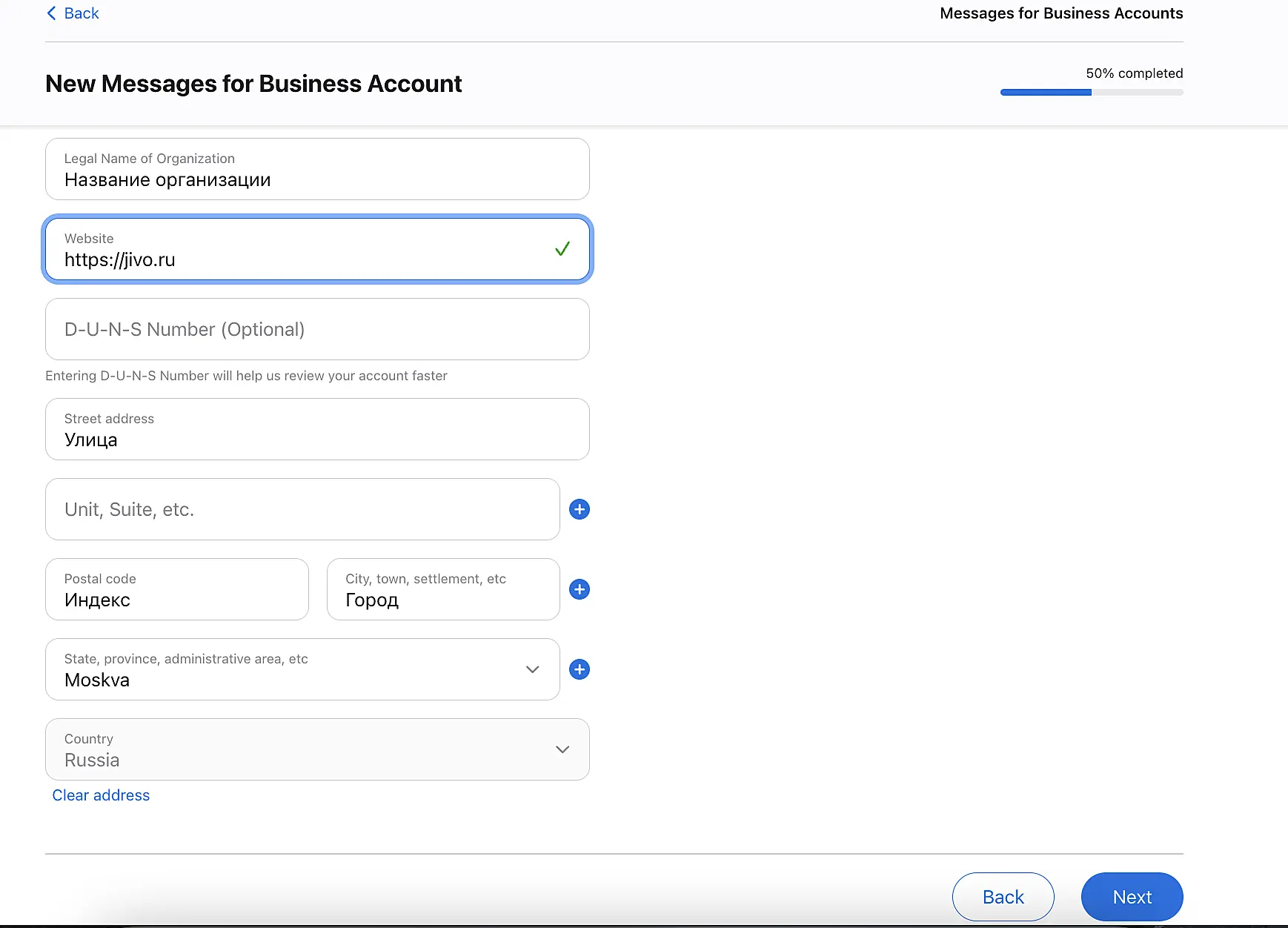
Task: Click into the Website input field
Action: (296, 250)
